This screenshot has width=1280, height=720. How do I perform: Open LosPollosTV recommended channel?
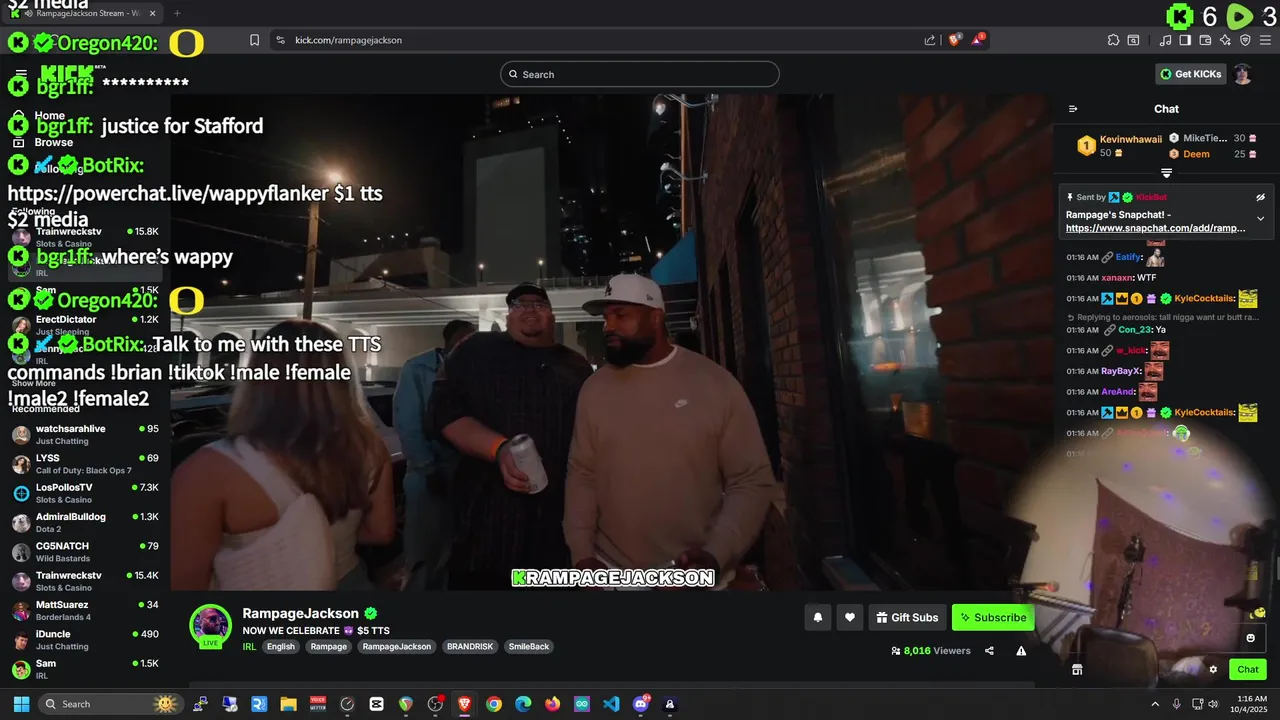click(85, 493)
